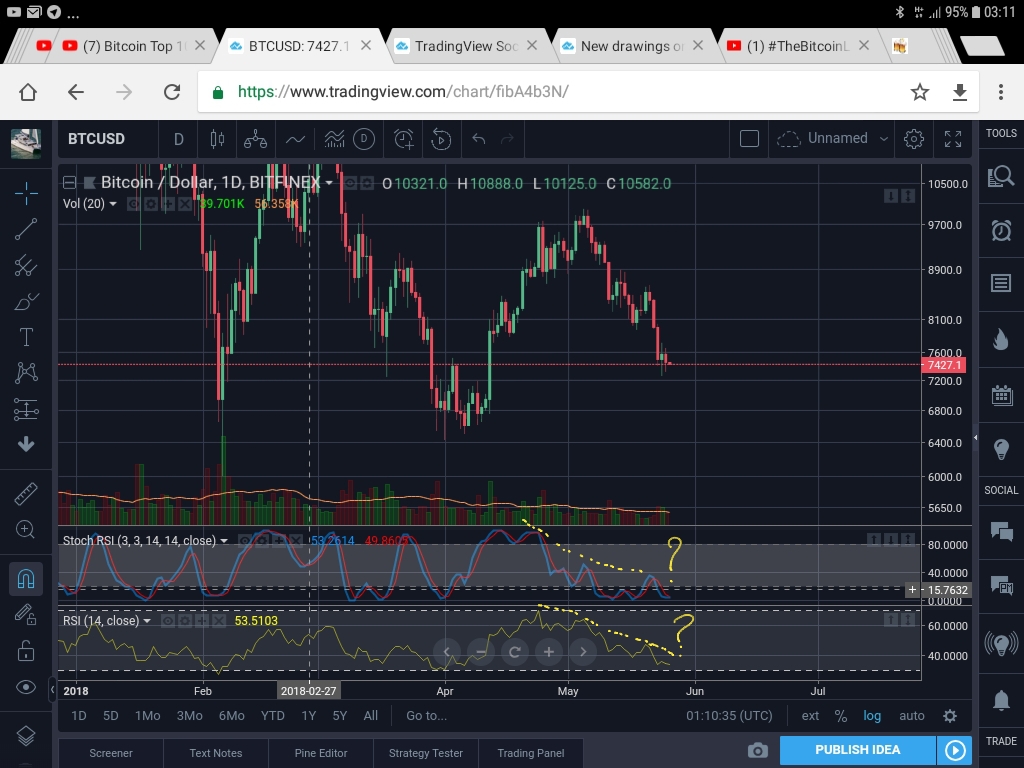
Task: Open the ideas lightbulb panel
Action: pyautogui.click(x=1001, y=449)
